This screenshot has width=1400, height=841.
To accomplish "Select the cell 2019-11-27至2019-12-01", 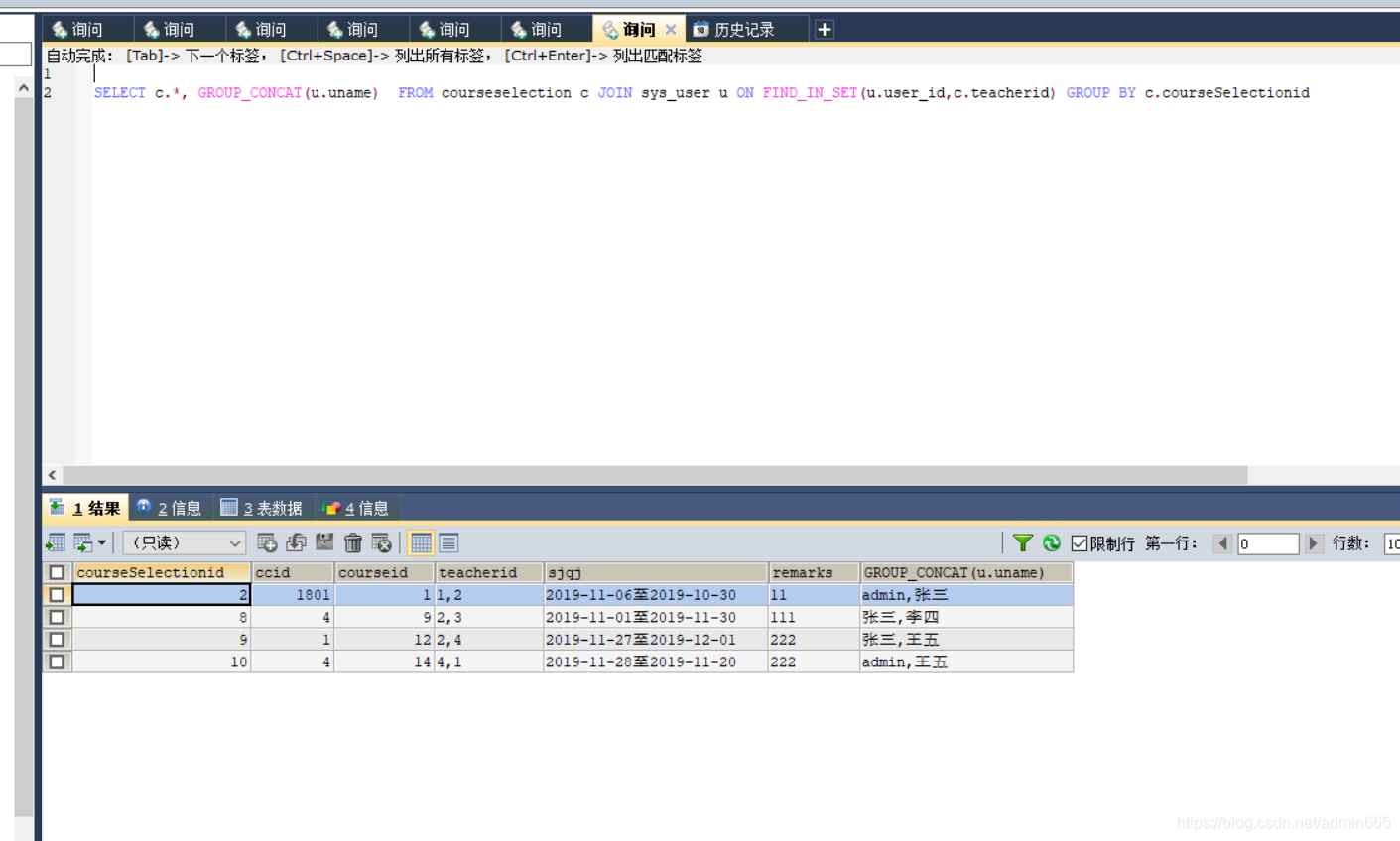I will click(656, 640).
